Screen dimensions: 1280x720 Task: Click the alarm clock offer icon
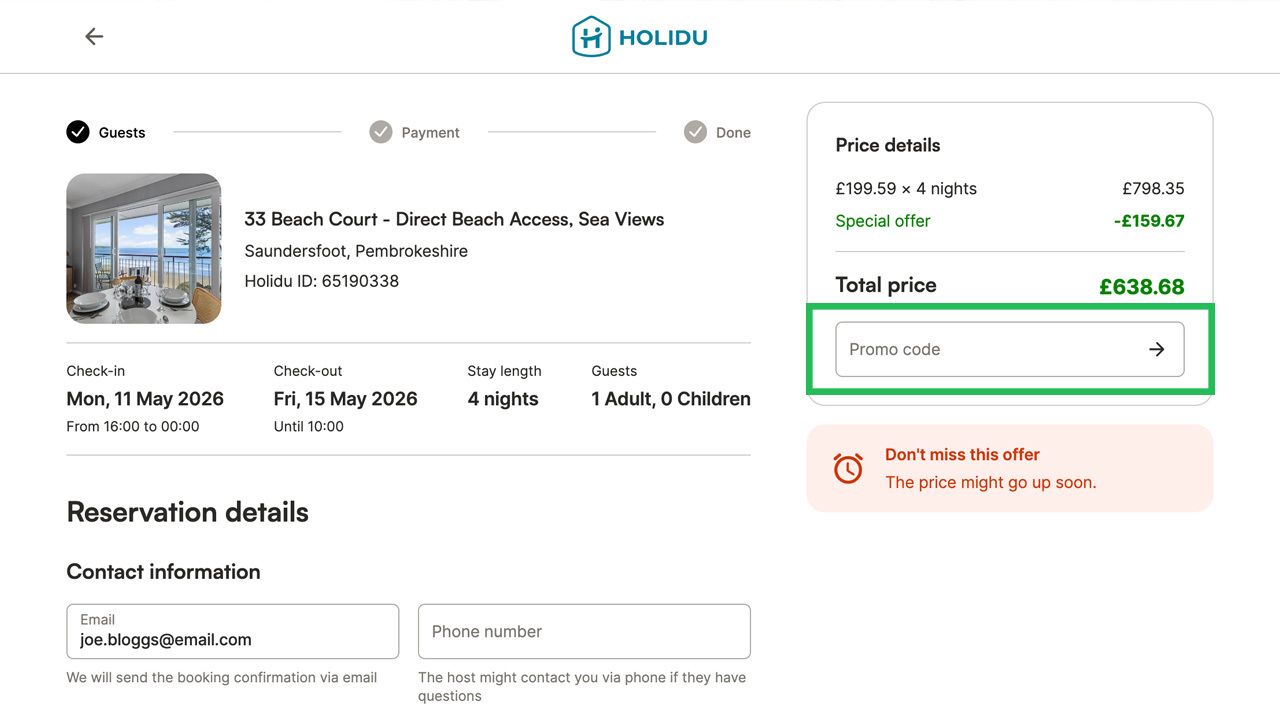point(847,468)
